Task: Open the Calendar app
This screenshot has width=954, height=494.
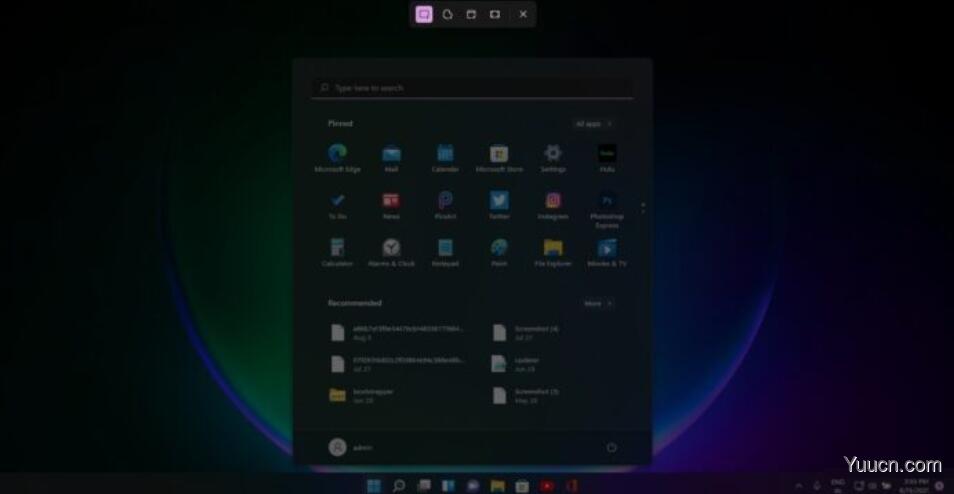Action: pos(445,159)
